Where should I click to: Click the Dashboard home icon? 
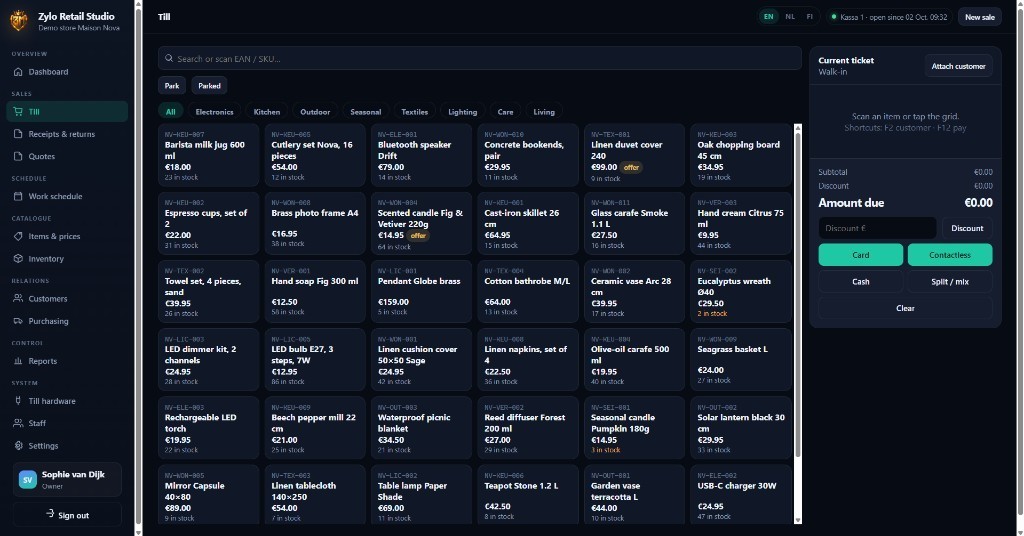[x=18, y=72]
